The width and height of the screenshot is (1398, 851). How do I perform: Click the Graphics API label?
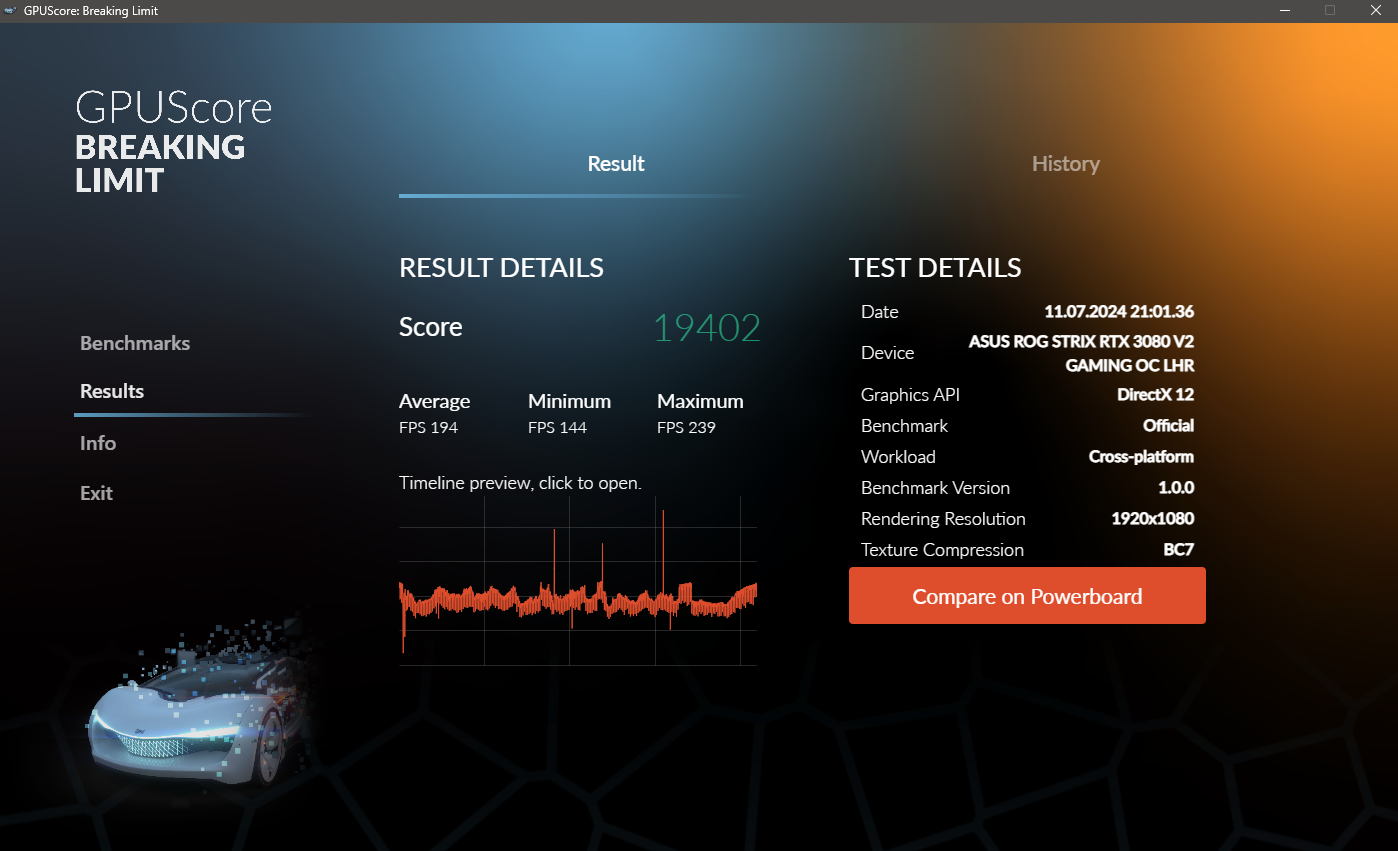point(910,395)
